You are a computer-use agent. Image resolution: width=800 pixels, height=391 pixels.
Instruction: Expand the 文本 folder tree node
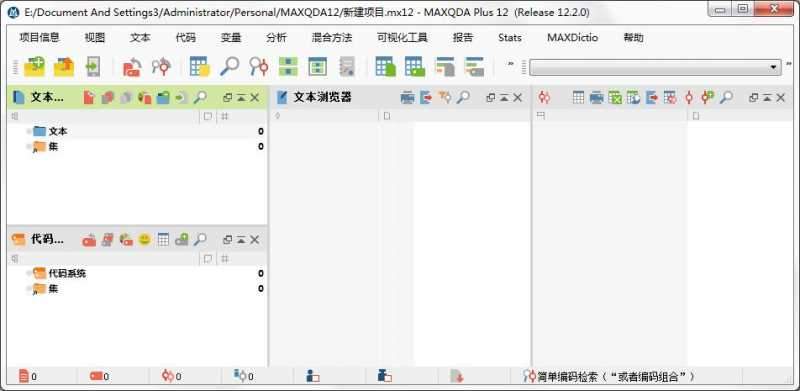coord(29,132)
